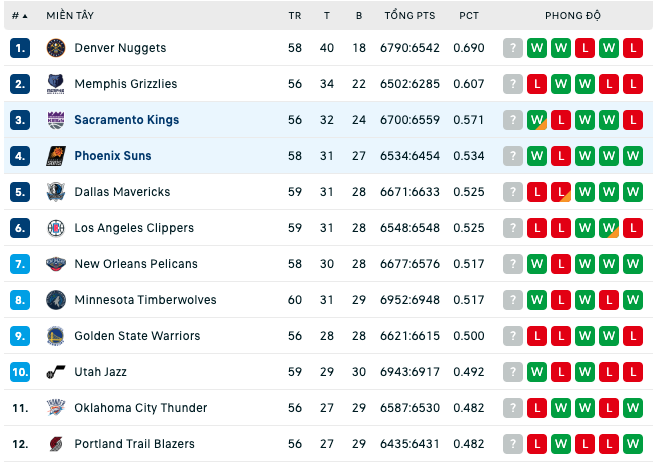Open the Memphis Grizzlies team link
This screenshot has height=466, width=658.
pos(126,84)
